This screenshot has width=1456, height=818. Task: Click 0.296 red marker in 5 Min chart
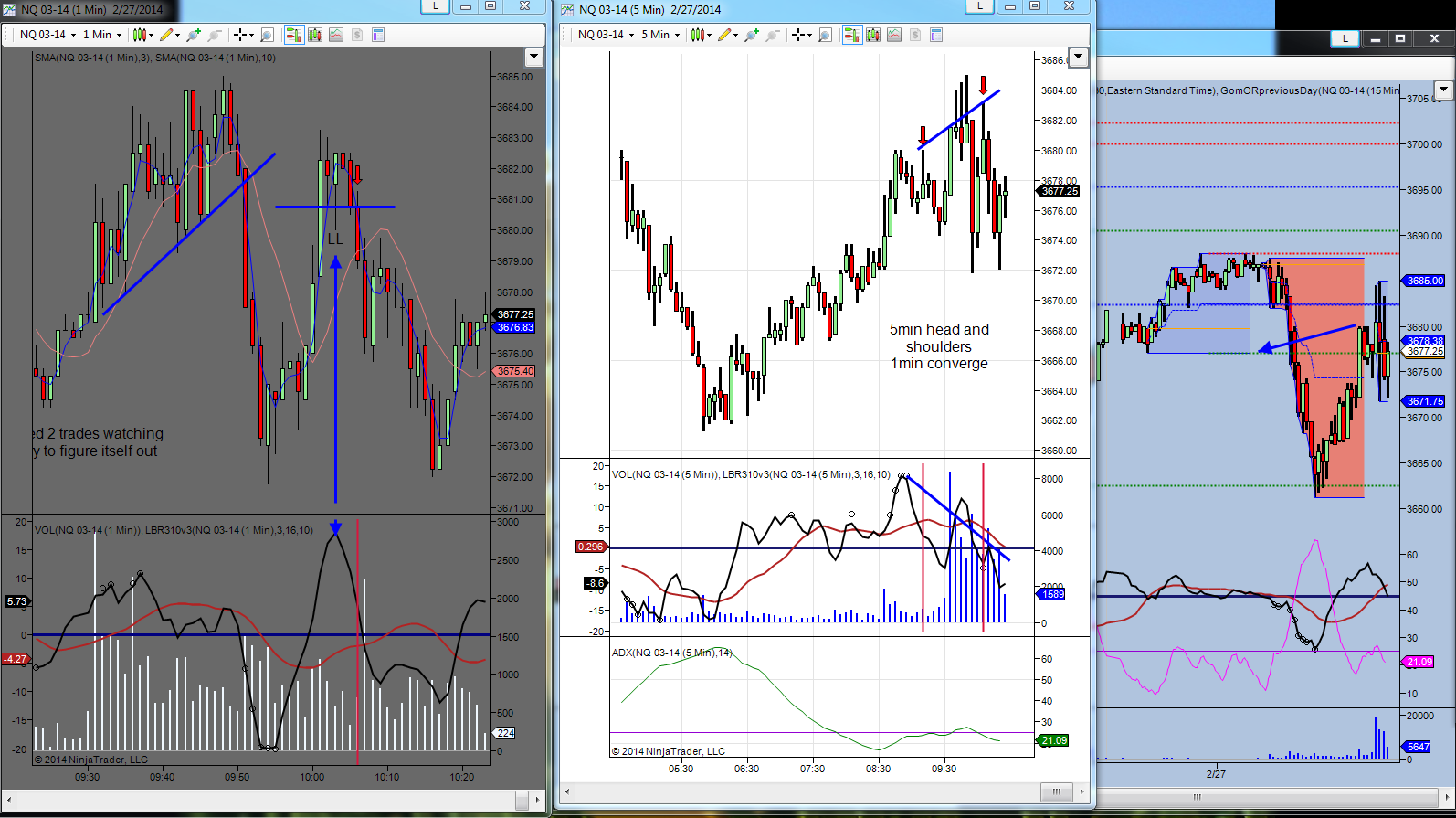point(590,547)
